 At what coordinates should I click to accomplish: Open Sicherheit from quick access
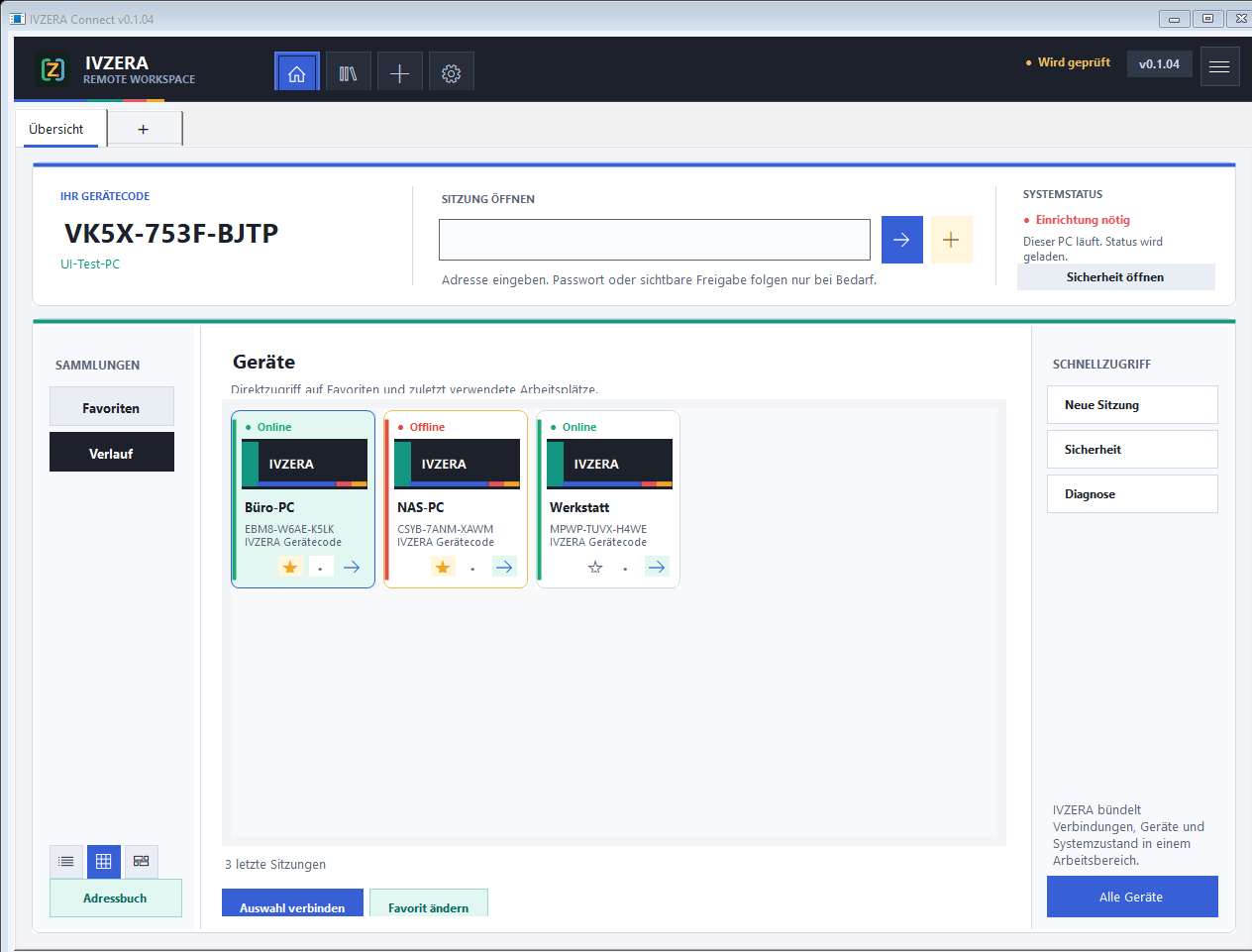[1132, 450]
